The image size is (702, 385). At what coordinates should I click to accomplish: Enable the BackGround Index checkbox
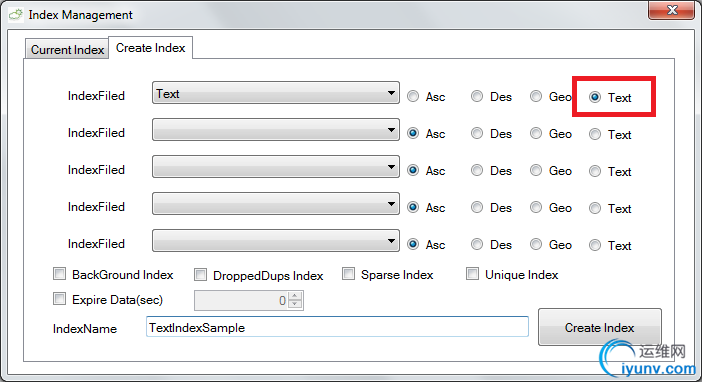(x=60, y=274)
